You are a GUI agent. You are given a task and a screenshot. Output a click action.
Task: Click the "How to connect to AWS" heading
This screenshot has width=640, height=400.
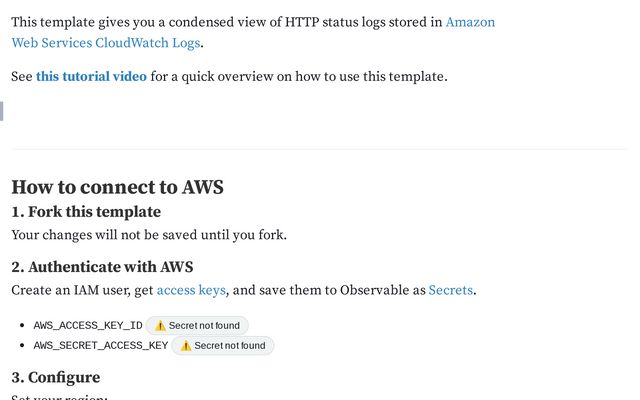[x=117, y=187]
